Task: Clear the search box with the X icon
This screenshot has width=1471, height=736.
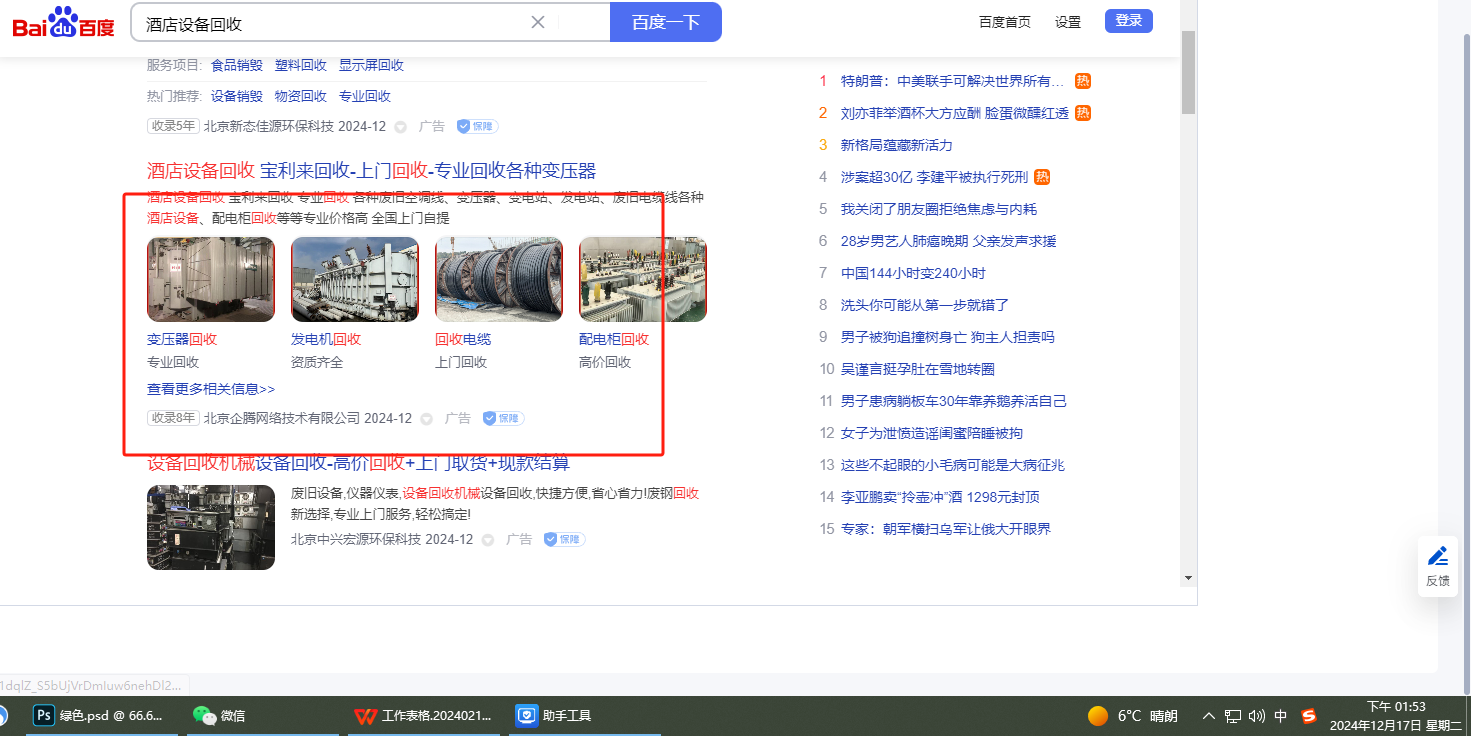Action: 538,22
